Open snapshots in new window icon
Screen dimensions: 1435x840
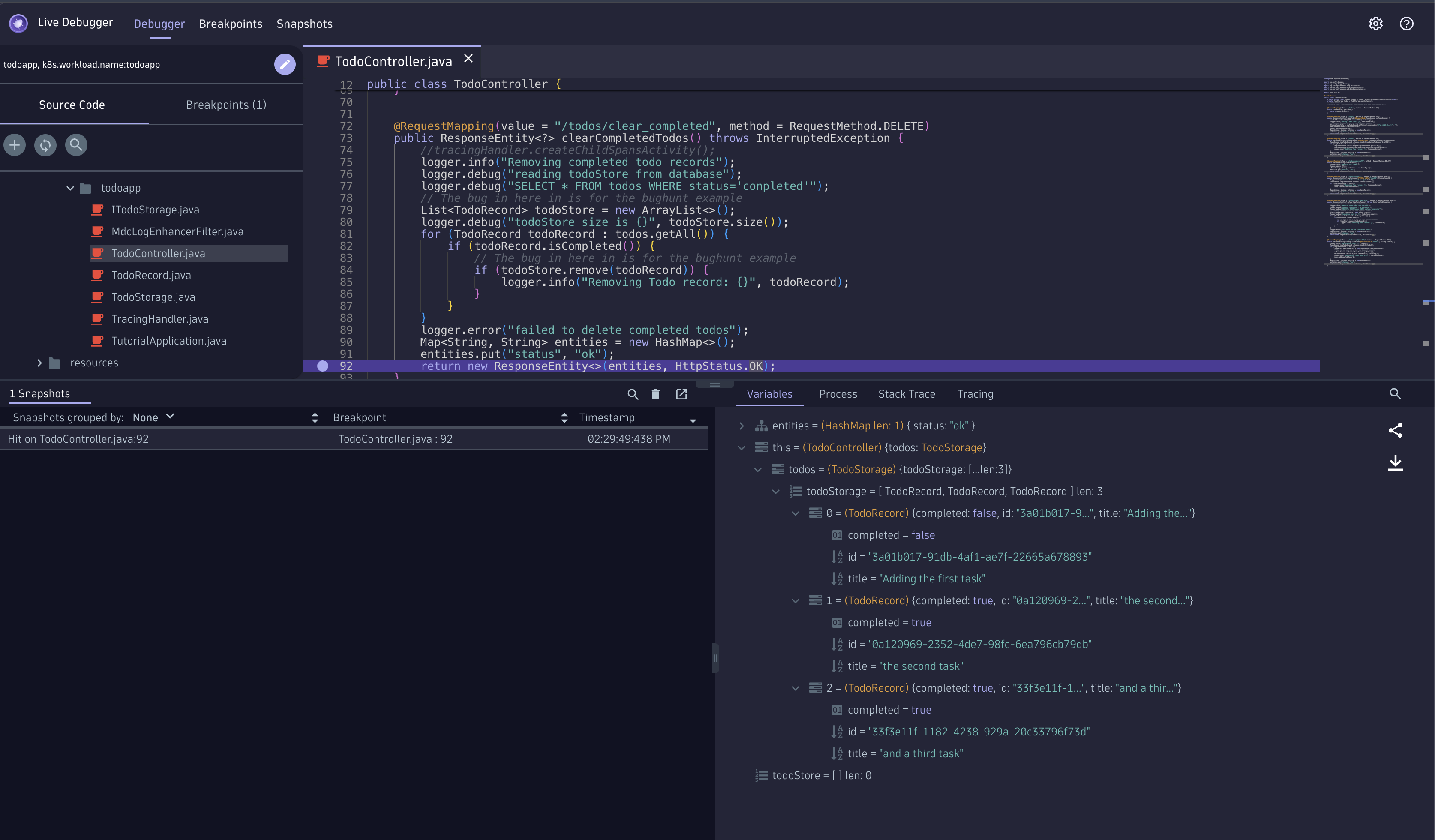[x=681, y=394]
